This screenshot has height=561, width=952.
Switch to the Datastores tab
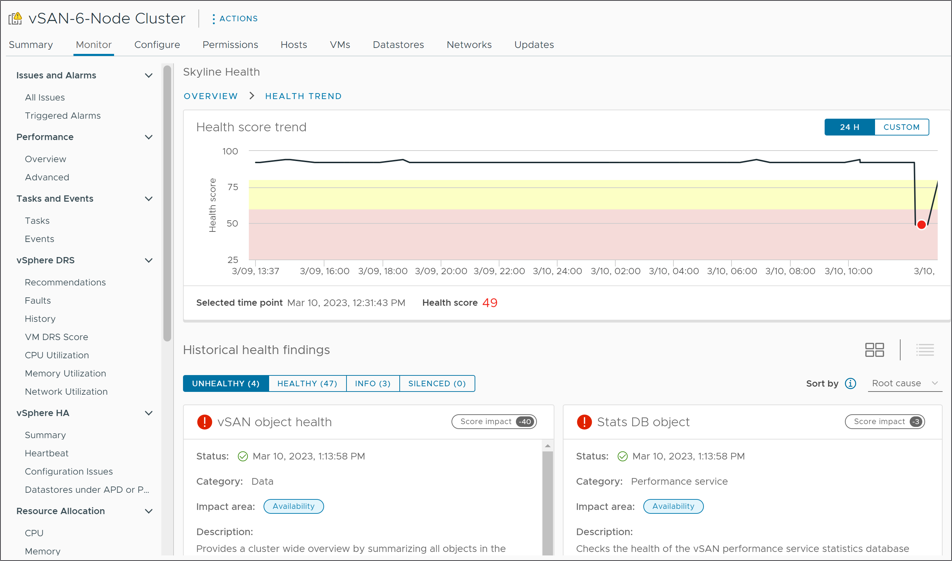398,45
